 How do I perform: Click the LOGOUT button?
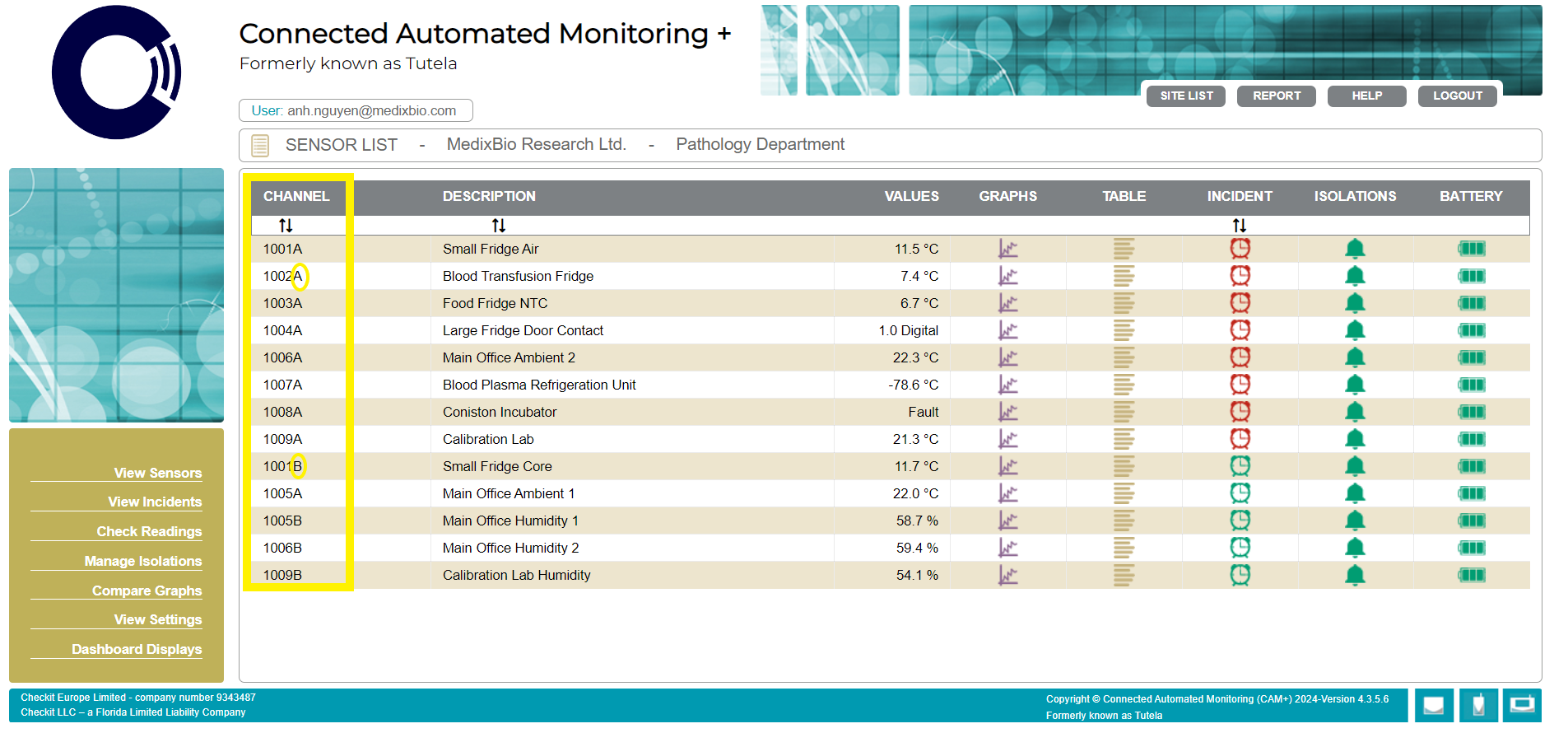click(x=1457, y=96)
